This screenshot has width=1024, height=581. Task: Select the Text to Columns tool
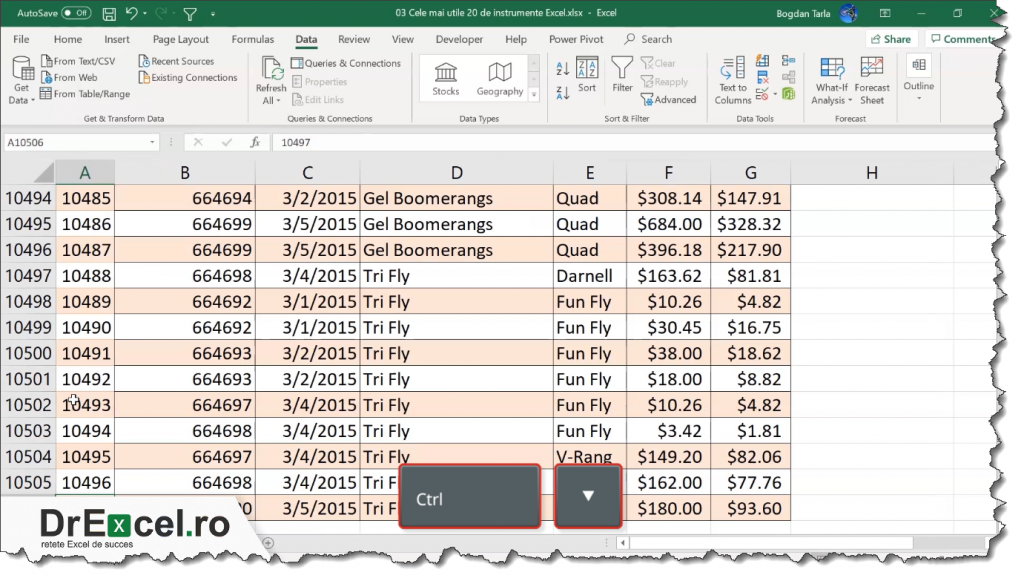pos(732,80)
